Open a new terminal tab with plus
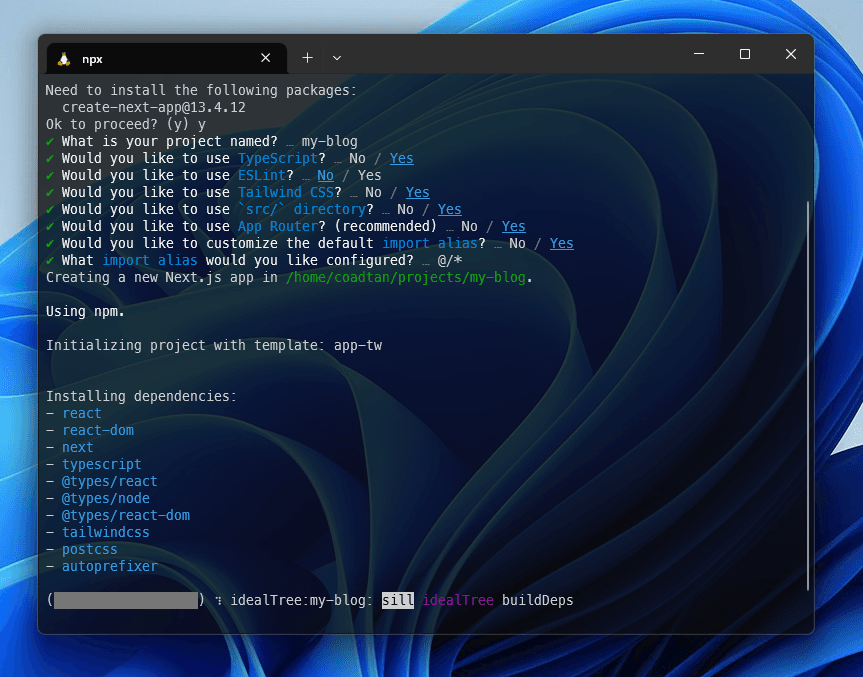 (308, 58)
